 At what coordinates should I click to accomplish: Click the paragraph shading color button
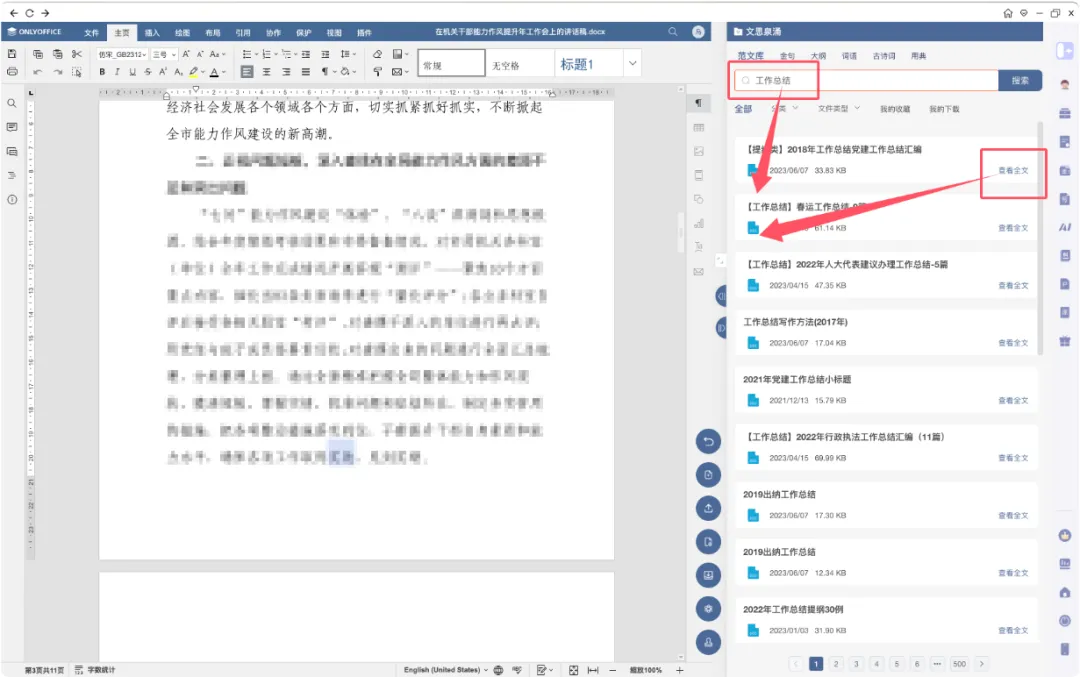[345, 72]
